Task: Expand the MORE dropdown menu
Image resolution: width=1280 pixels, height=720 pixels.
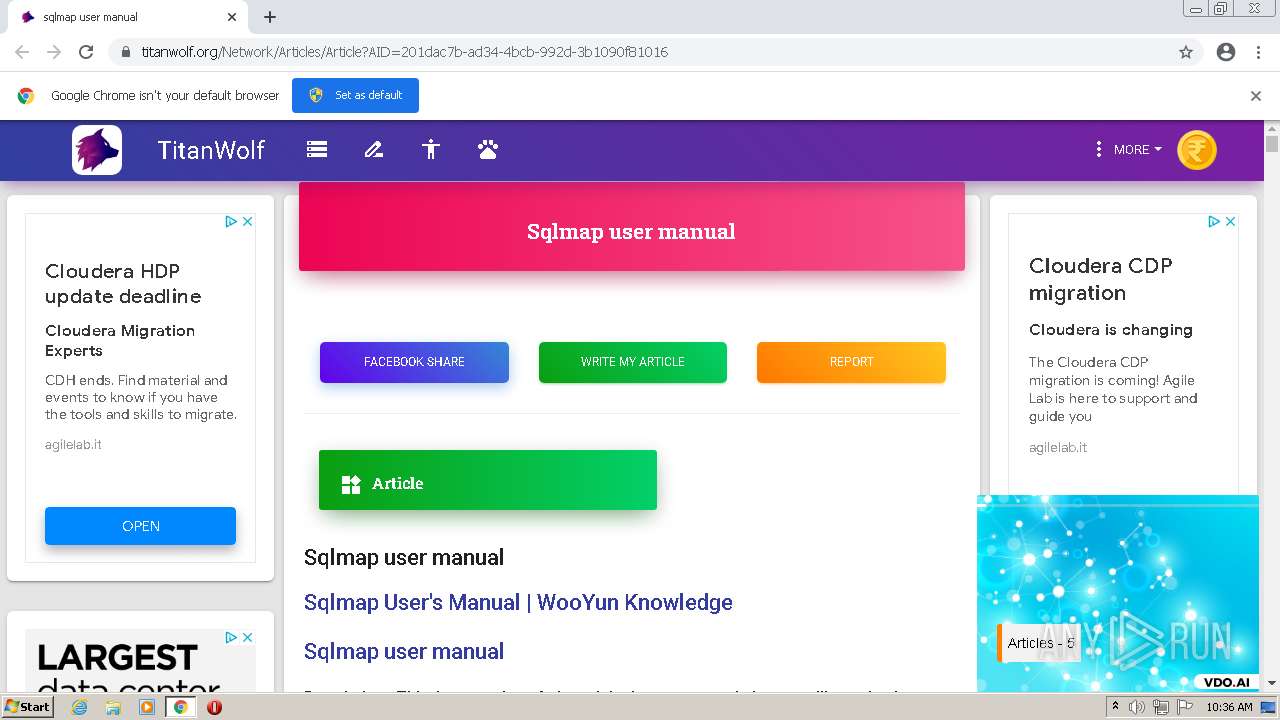Action: [x=1138, y=149]
